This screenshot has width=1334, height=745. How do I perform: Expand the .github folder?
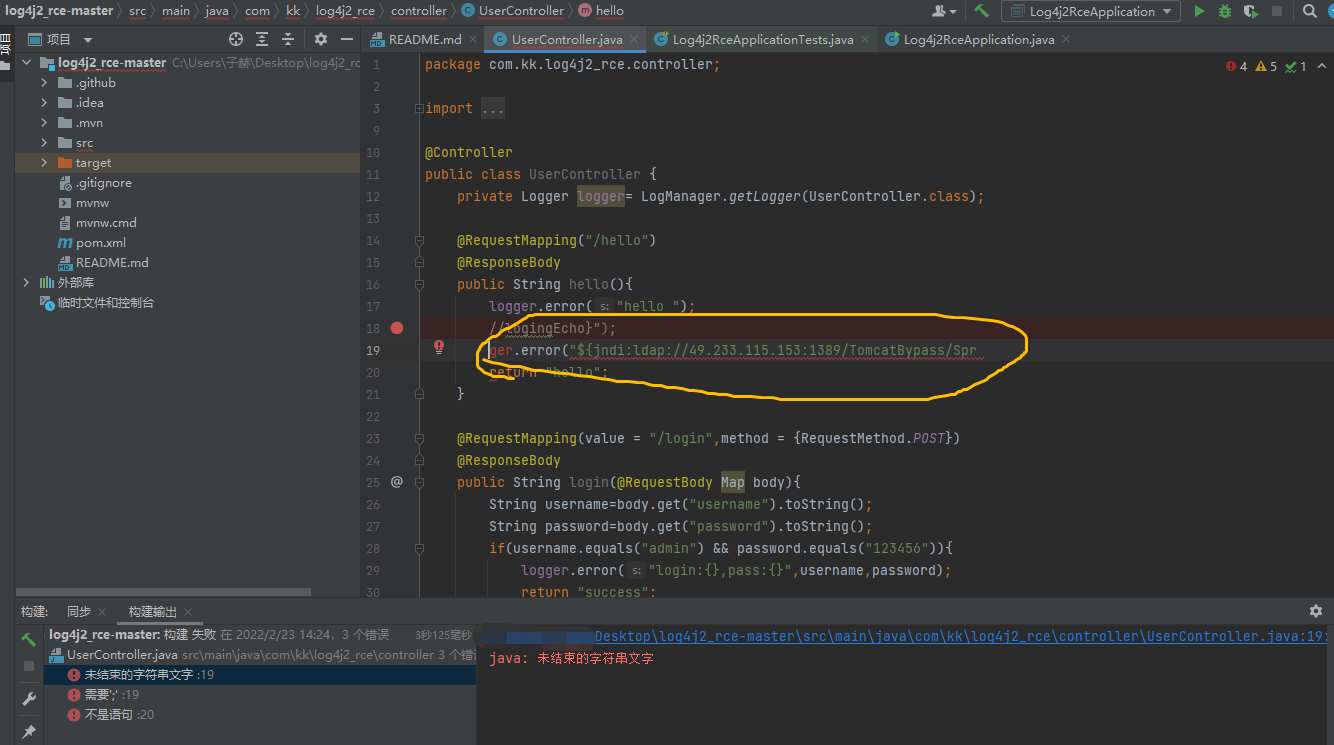pos(44,83)
